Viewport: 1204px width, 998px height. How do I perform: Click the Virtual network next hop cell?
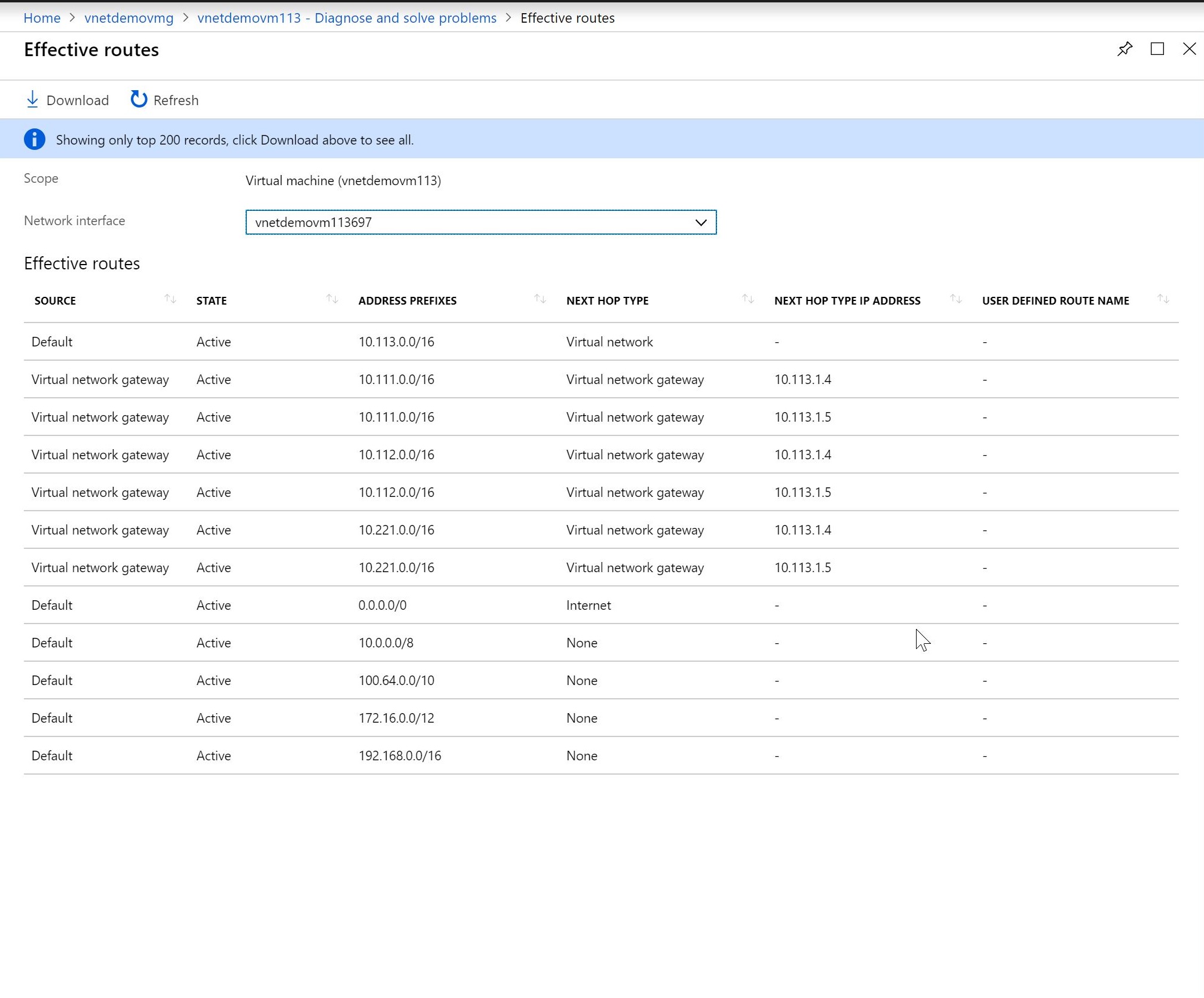pos(609,342)
